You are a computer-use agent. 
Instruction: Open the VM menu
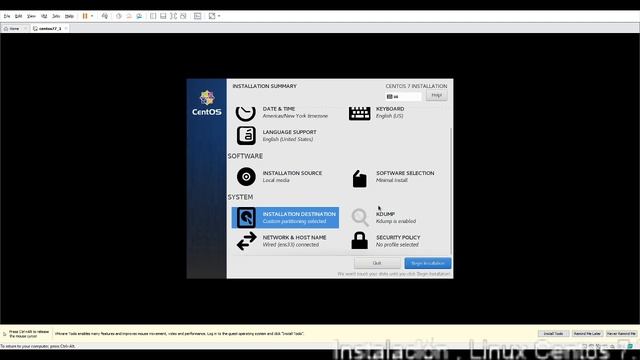click(44, 16)
